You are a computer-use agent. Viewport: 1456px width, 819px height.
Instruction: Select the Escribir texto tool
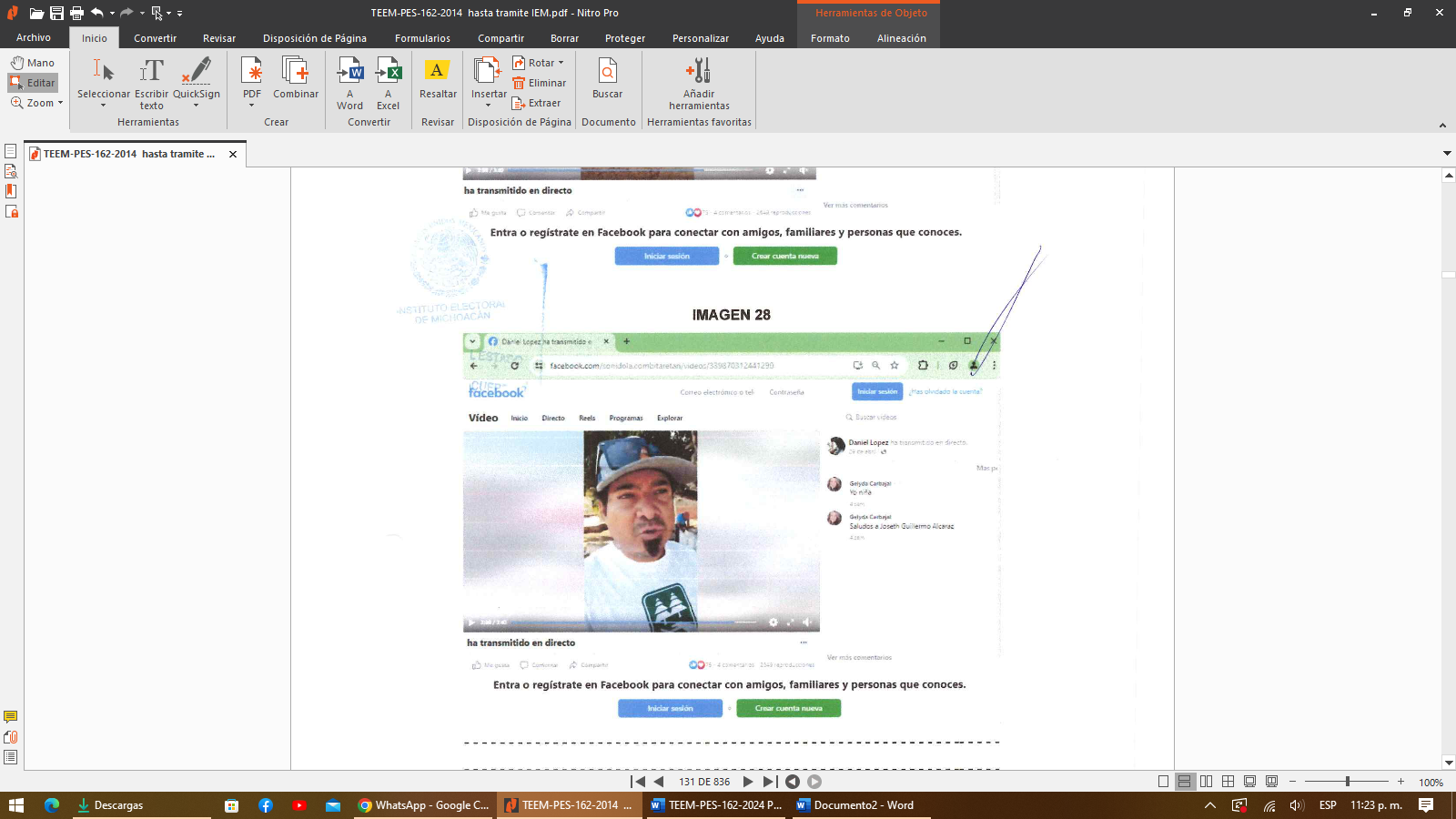[151, 84]
